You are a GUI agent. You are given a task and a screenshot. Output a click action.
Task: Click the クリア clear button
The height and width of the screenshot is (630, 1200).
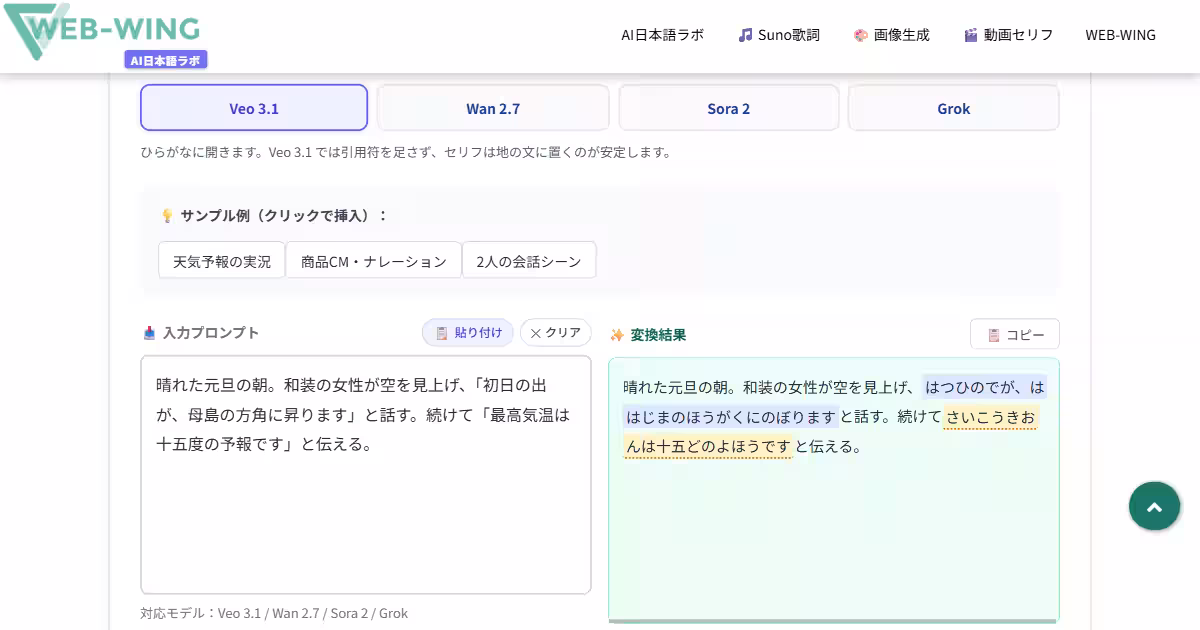coord(556,333)
